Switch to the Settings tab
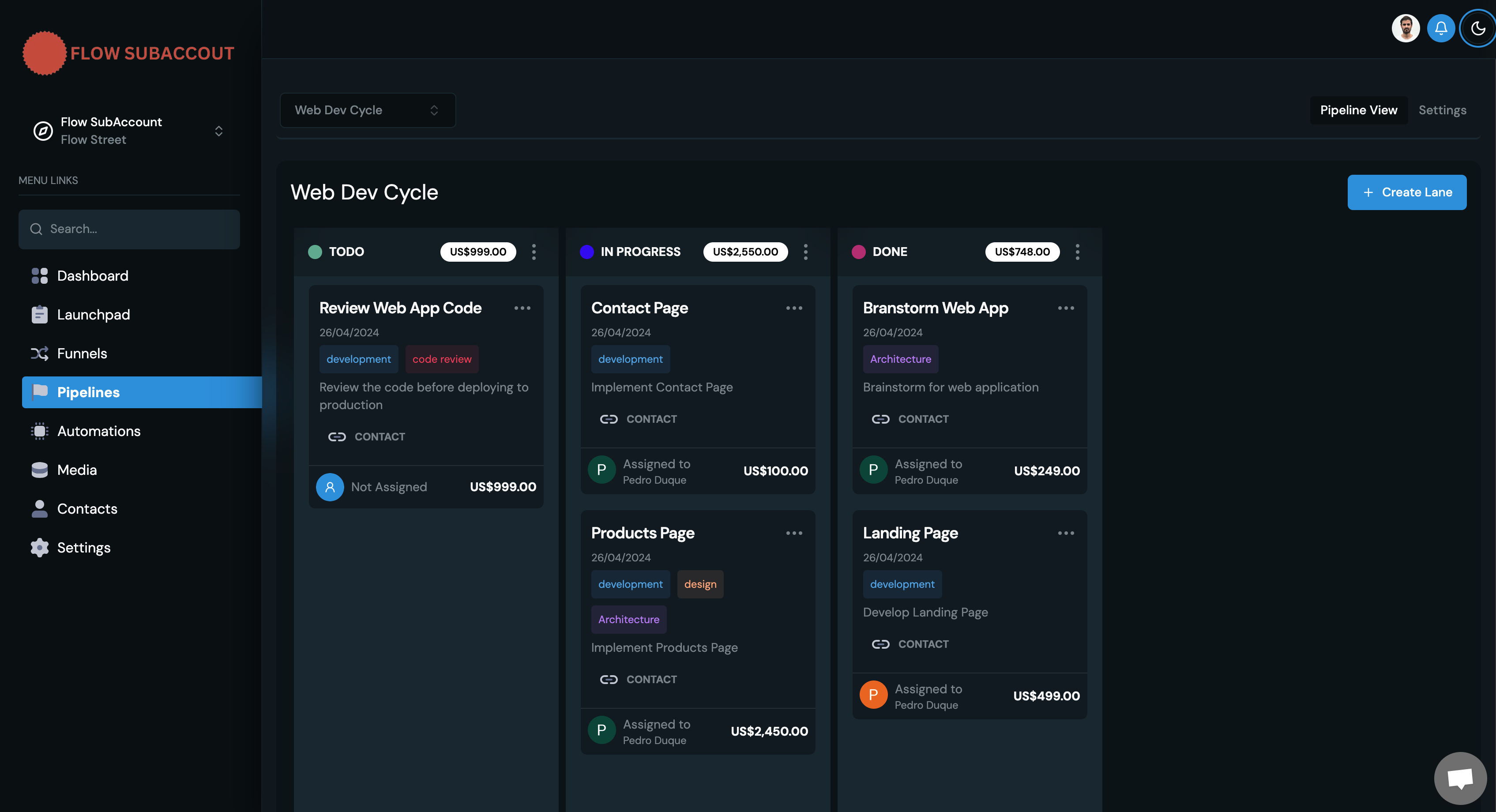1496x812 pixels. click(1442, 110)
